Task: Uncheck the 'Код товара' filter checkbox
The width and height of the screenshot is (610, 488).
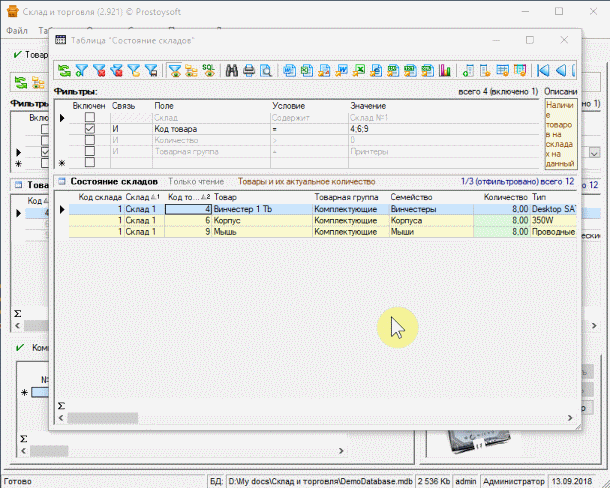Action: (90, 129)
